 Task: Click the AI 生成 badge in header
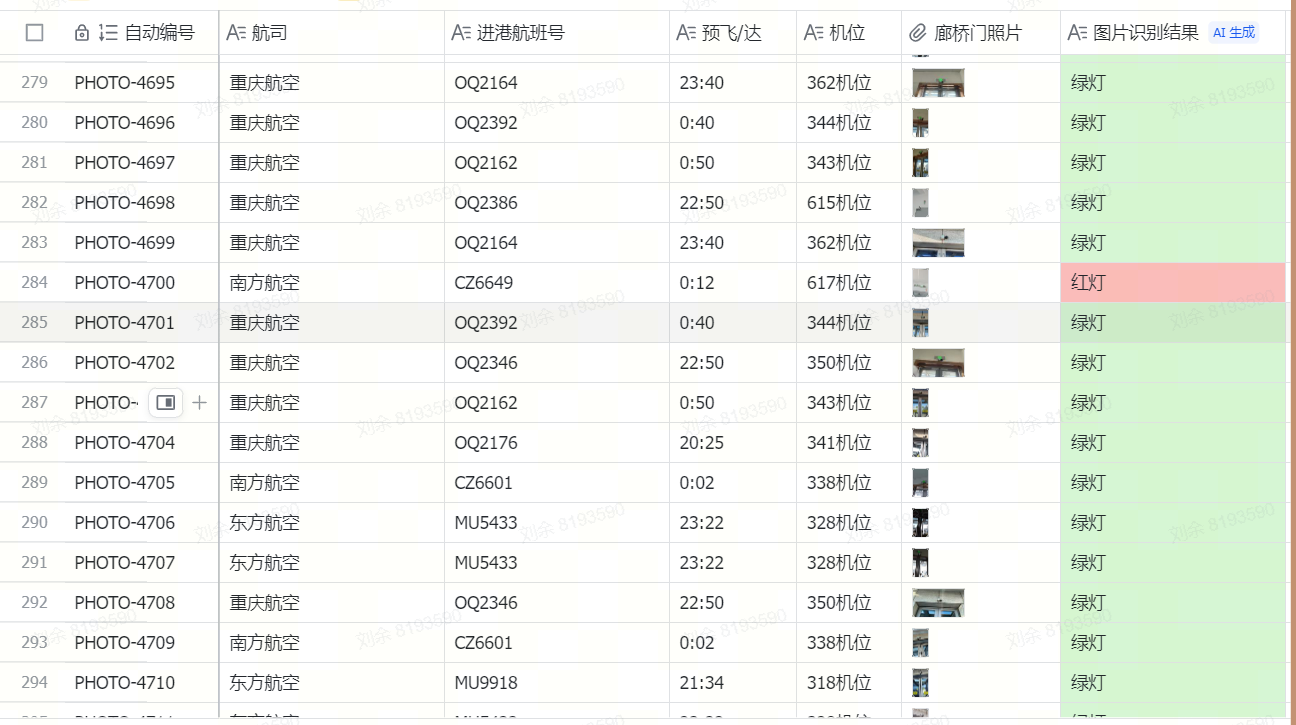click(x=1233, y=33)
